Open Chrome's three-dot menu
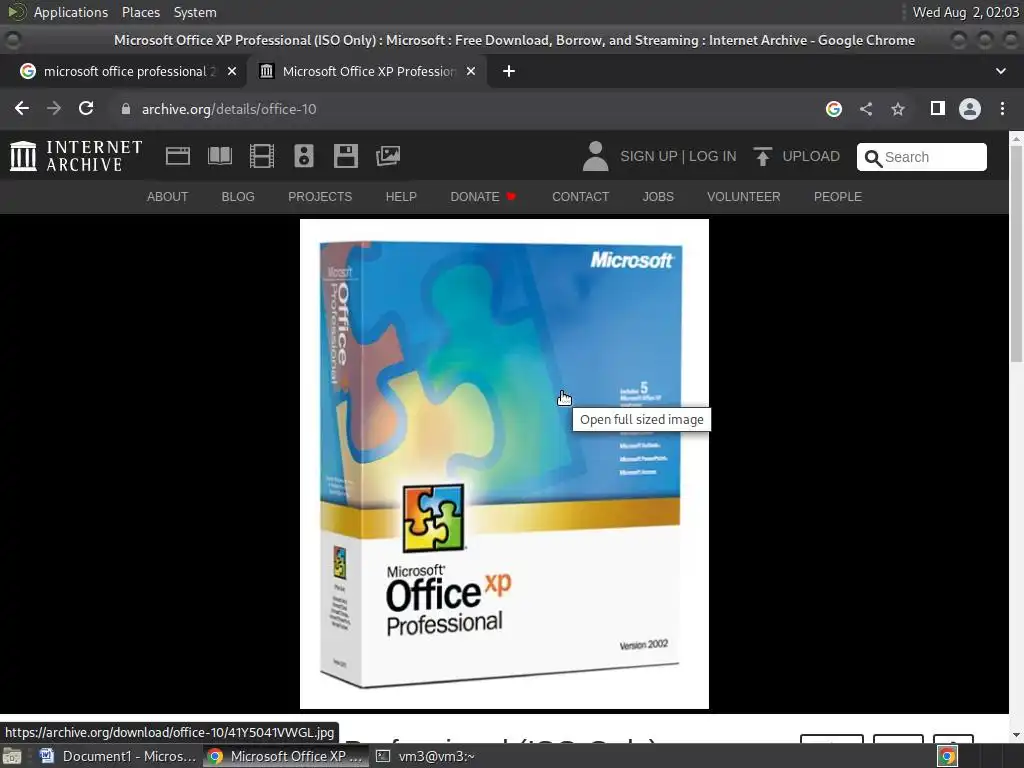 click(1002, 108)
